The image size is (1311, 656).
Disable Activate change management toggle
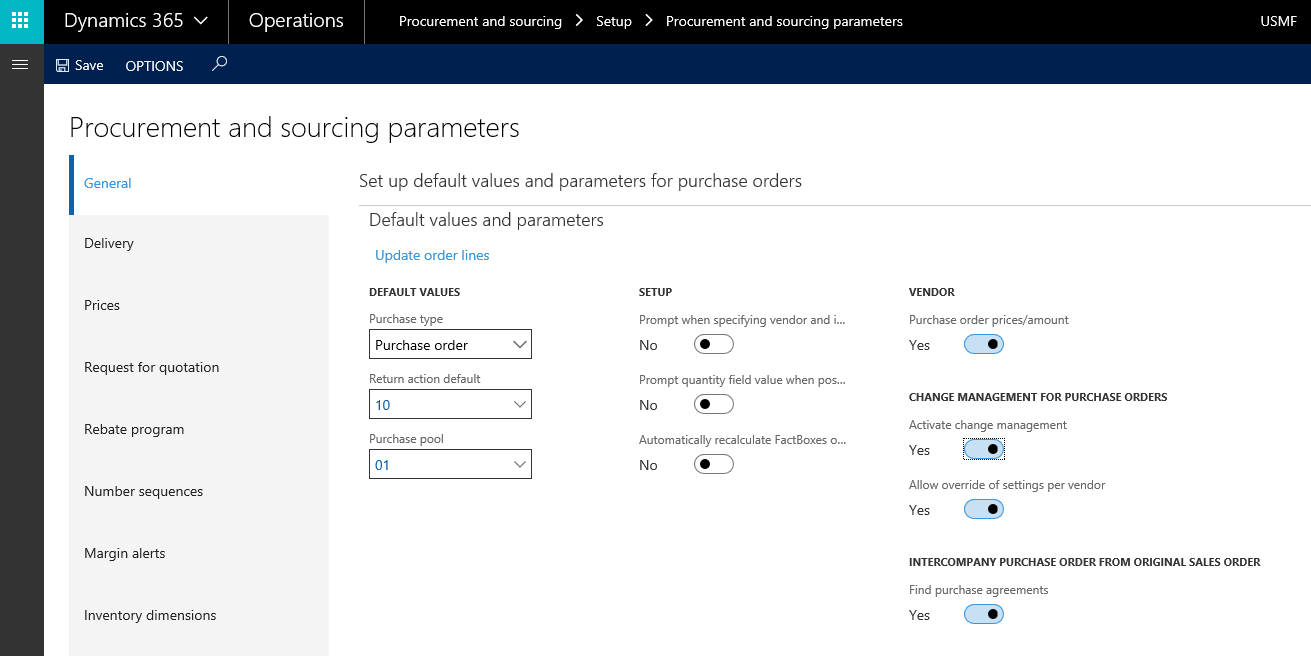pyautogui.click(x=983, y=449)
